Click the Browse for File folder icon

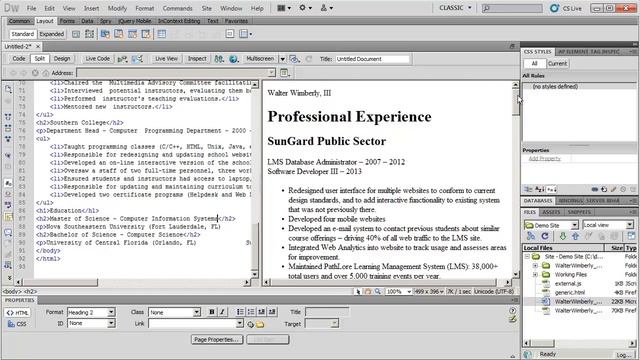[x=260, y=324]
